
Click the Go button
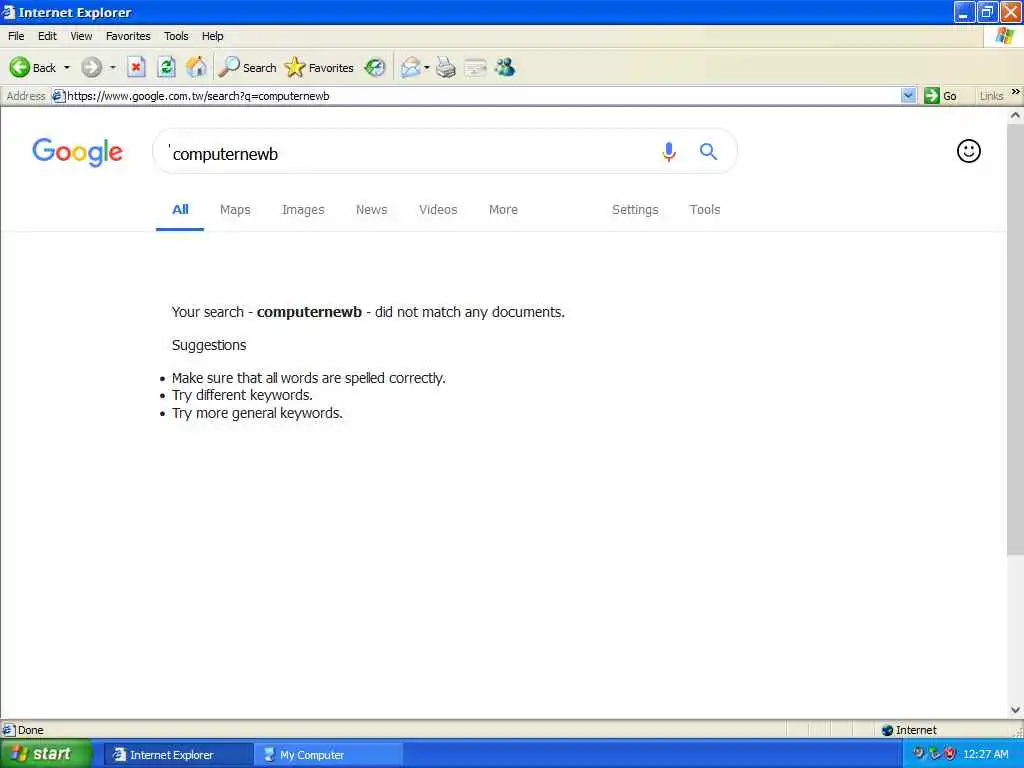pyautogui.click(x=940, y=96)
